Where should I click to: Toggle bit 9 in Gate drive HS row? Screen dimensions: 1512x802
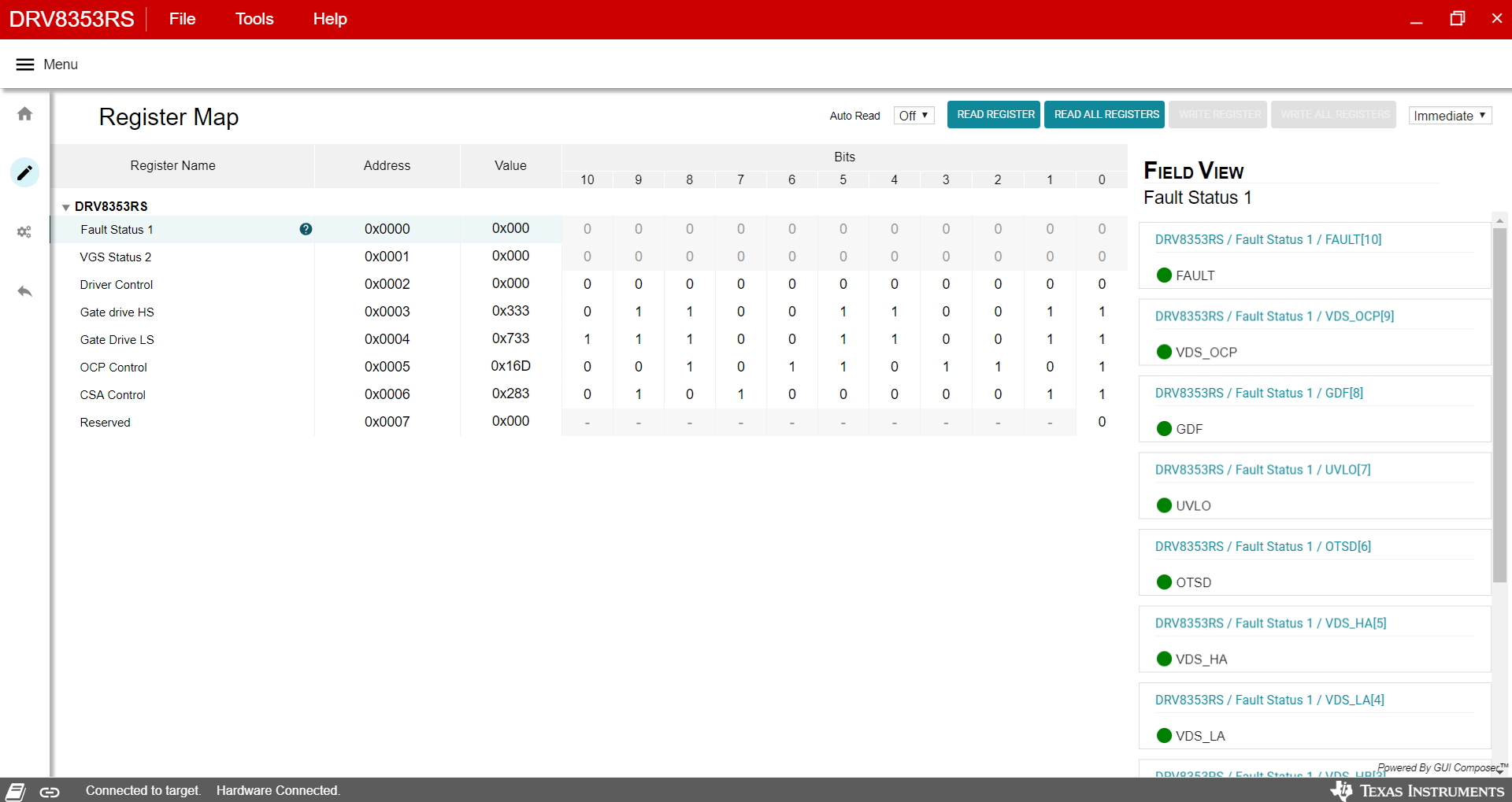pyautogui.click(x=639, y=312)
